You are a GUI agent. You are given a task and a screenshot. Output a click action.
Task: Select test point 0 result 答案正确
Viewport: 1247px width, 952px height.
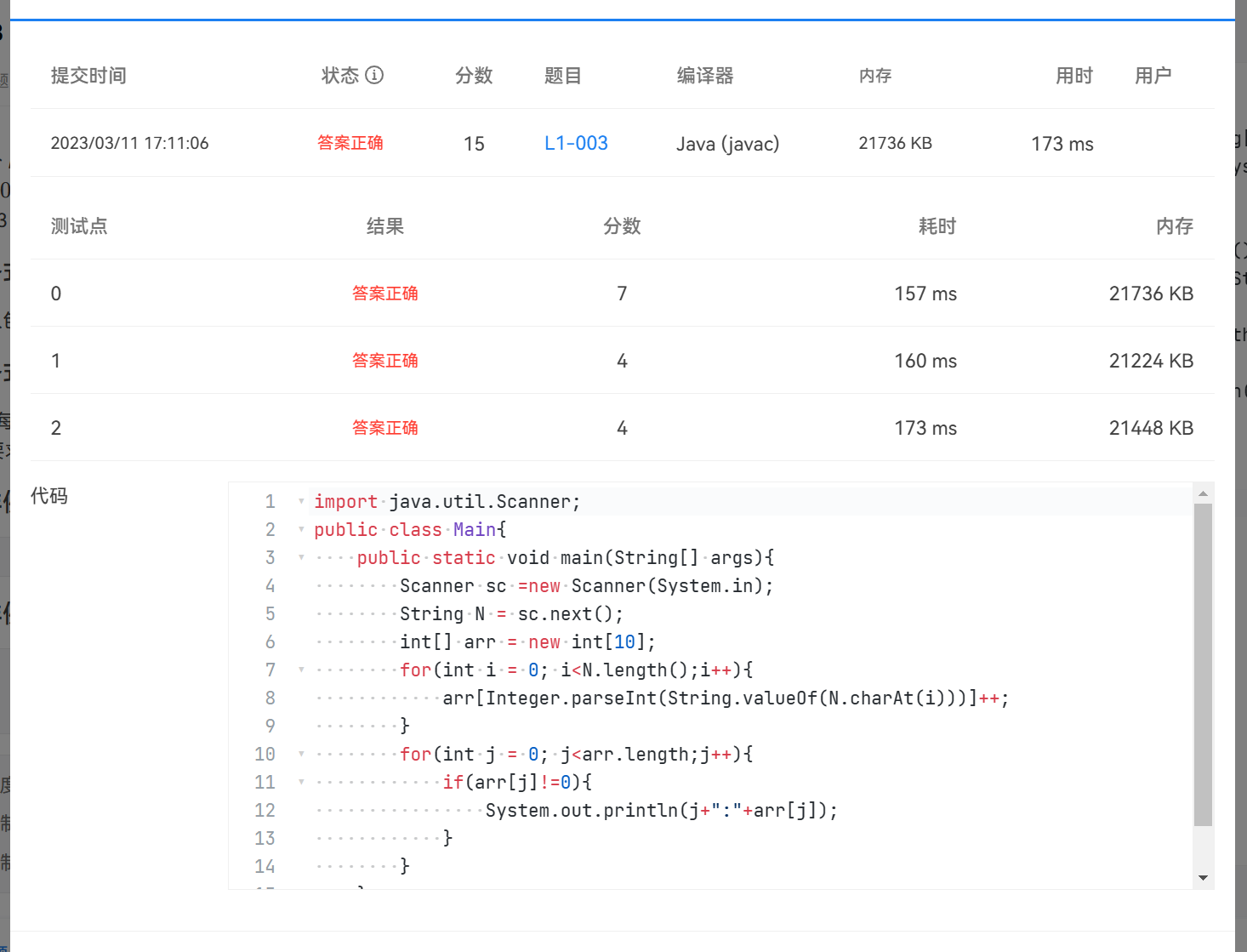click(x=385, y=293)
